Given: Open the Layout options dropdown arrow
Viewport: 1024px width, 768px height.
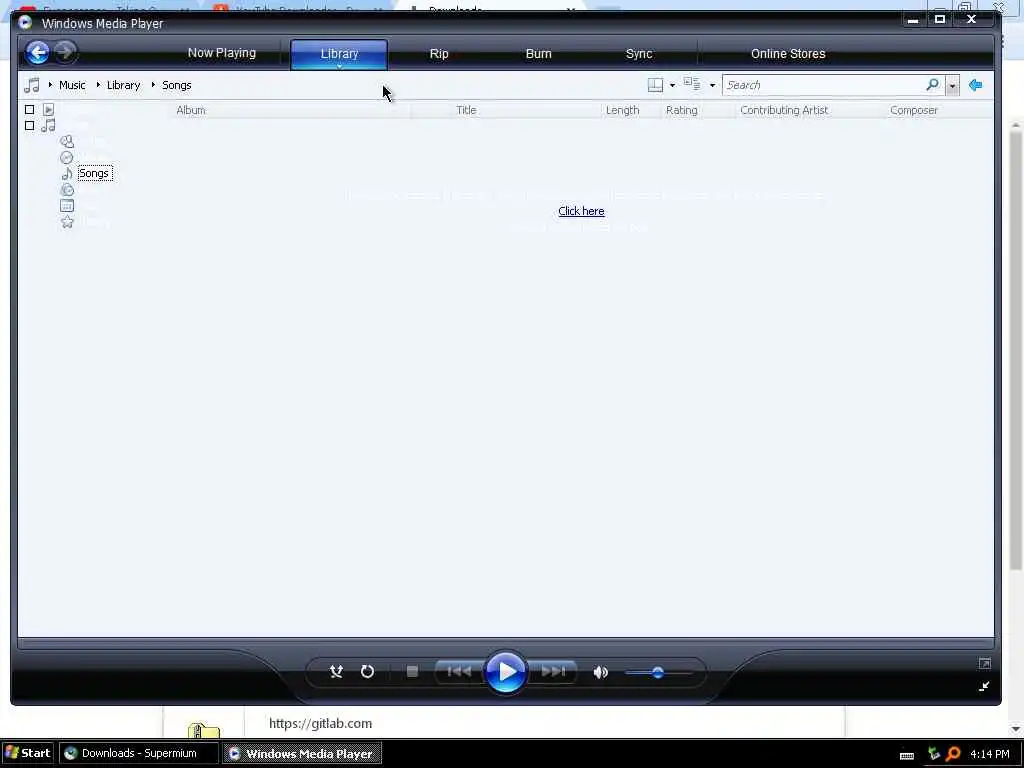Looking at the screenshot, I should pos(672,86).
